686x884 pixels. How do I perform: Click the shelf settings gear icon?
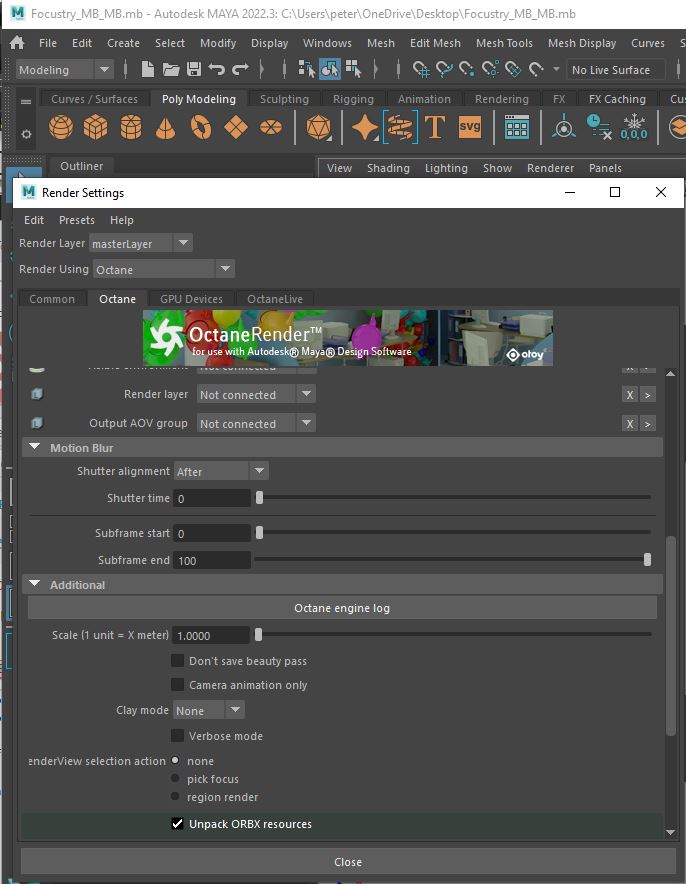(x=26, y=134)
